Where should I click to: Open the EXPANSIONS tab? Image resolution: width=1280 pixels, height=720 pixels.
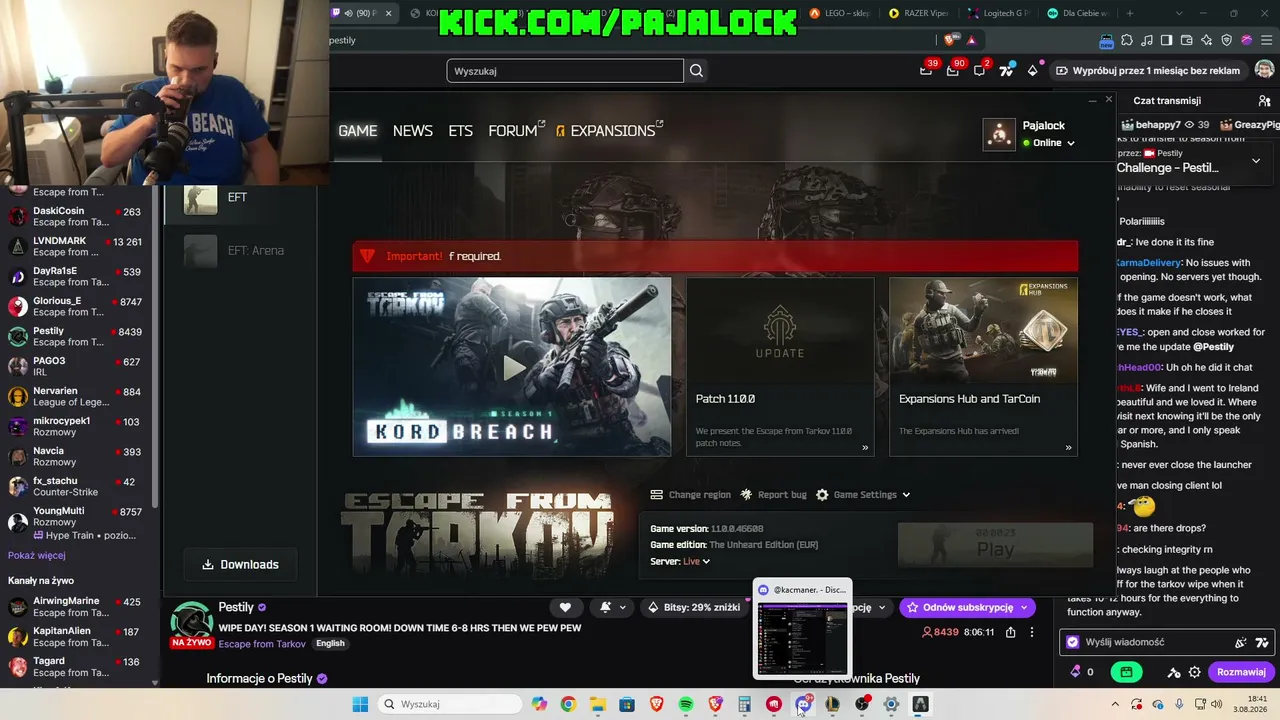(610, 131)
